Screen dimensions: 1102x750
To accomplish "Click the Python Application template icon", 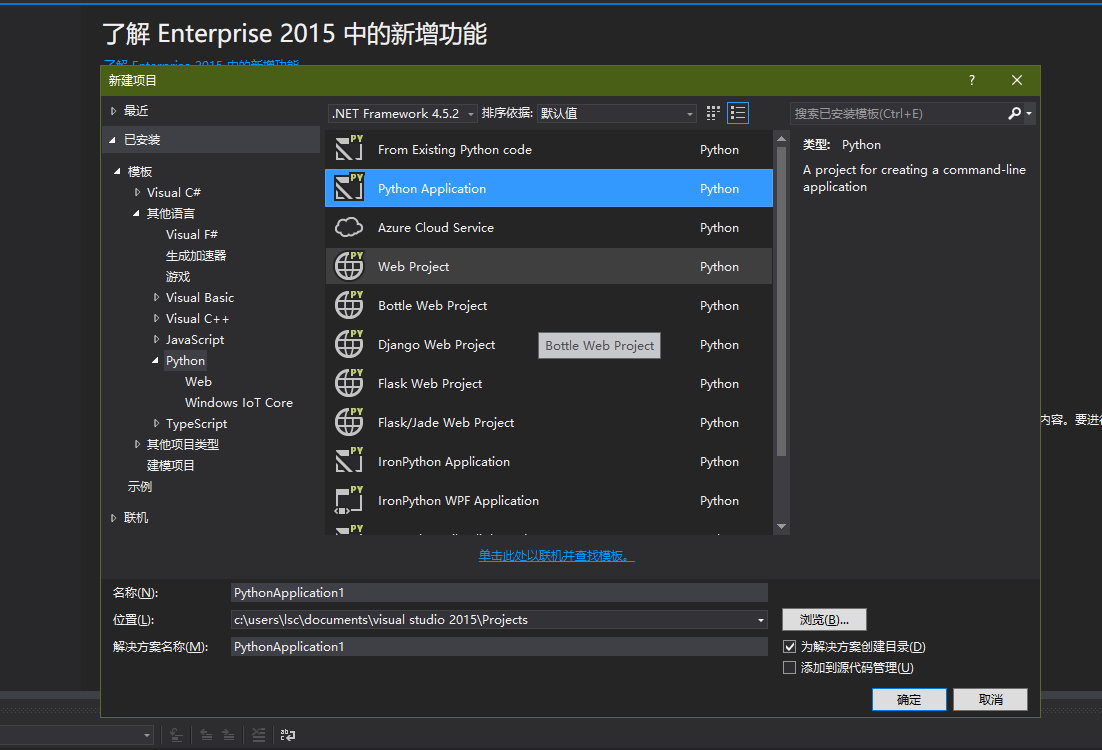I will click(x=349, y=188).
